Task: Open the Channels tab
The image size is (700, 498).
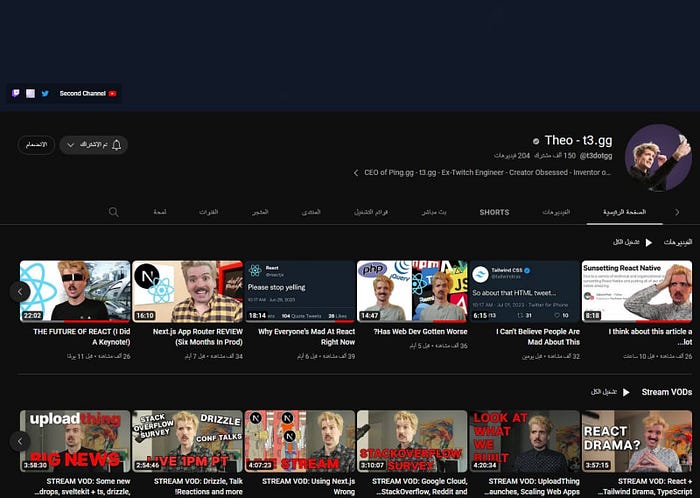Action: click(x=208, y=212)
